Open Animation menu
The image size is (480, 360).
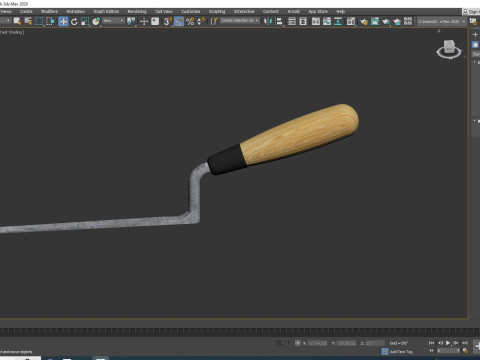pos(75,11)
